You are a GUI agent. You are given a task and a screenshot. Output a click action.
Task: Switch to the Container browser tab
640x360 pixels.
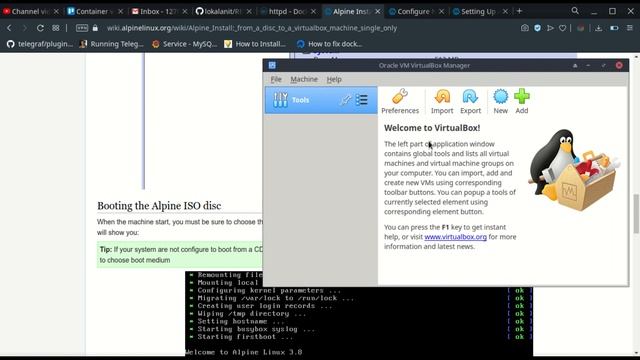[x=90, y=11]
